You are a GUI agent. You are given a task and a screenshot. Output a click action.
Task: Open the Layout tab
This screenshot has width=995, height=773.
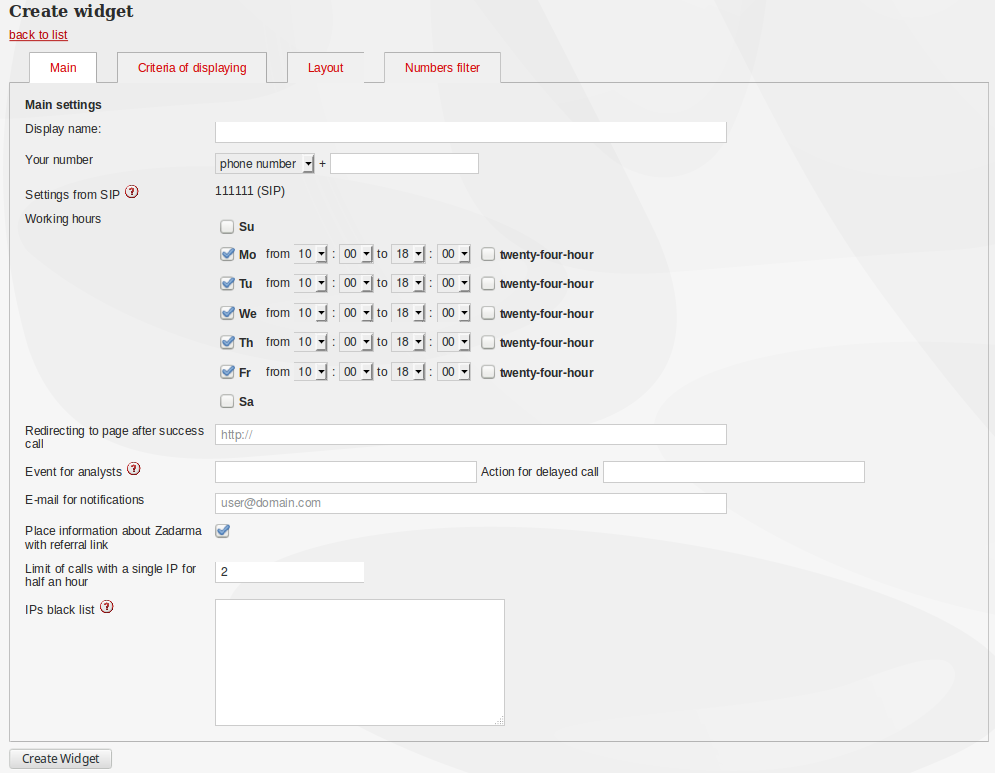(x=325, y=68)
